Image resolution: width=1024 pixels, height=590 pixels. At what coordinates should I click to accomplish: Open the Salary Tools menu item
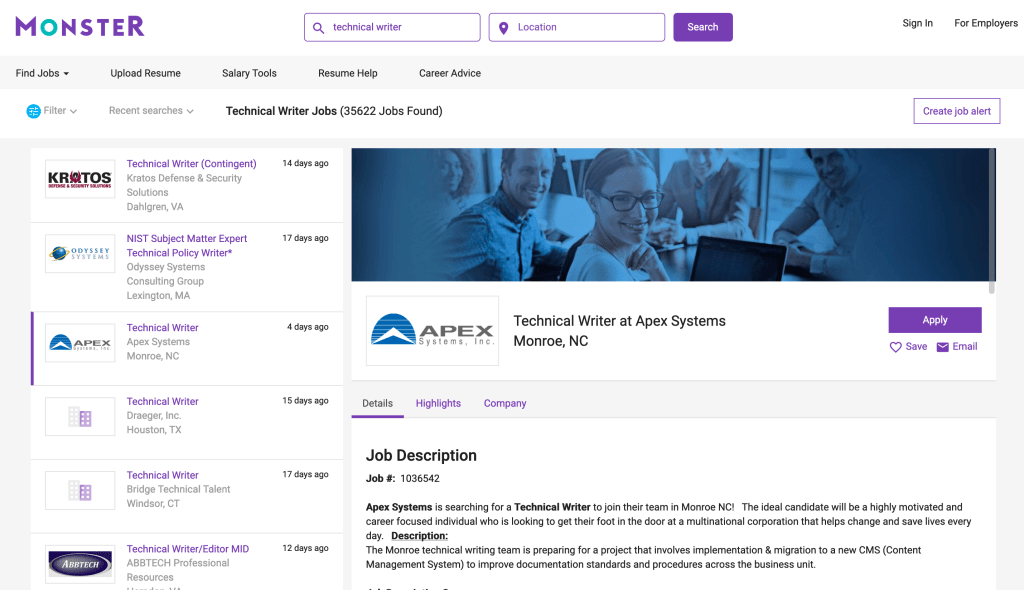pos(249,73)
